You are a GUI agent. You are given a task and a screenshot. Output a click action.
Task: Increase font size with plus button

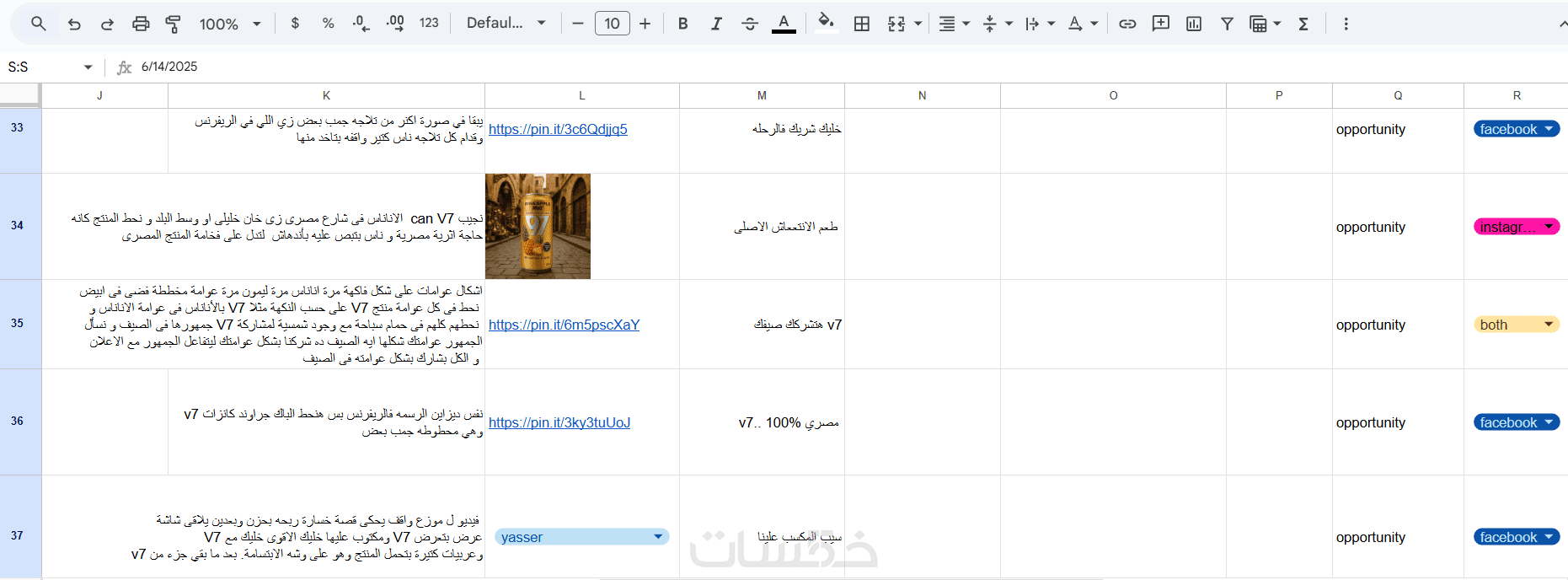[x=645, y=24]
